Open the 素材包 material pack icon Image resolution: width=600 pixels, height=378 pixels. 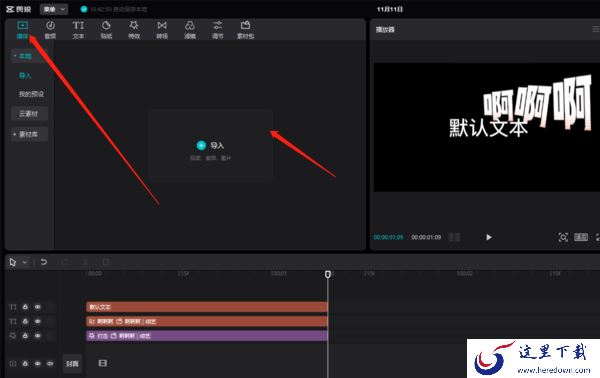(x=245, y=26)
